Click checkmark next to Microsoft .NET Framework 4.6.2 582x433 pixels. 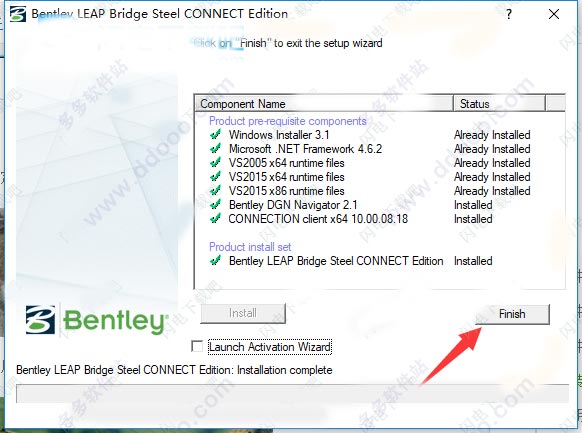coord(215,148)
